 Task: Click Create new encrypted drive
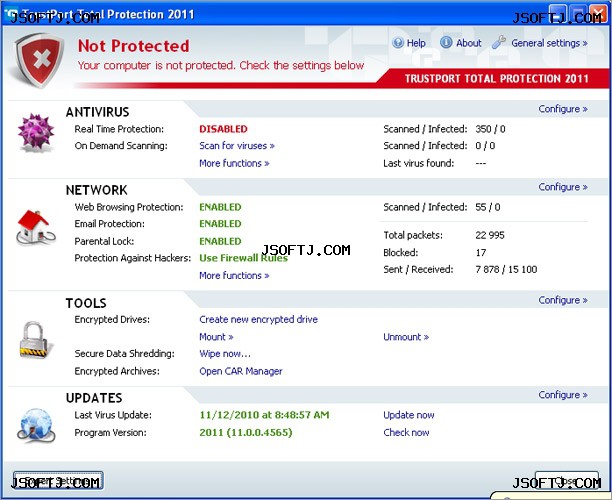click(258, 320)
